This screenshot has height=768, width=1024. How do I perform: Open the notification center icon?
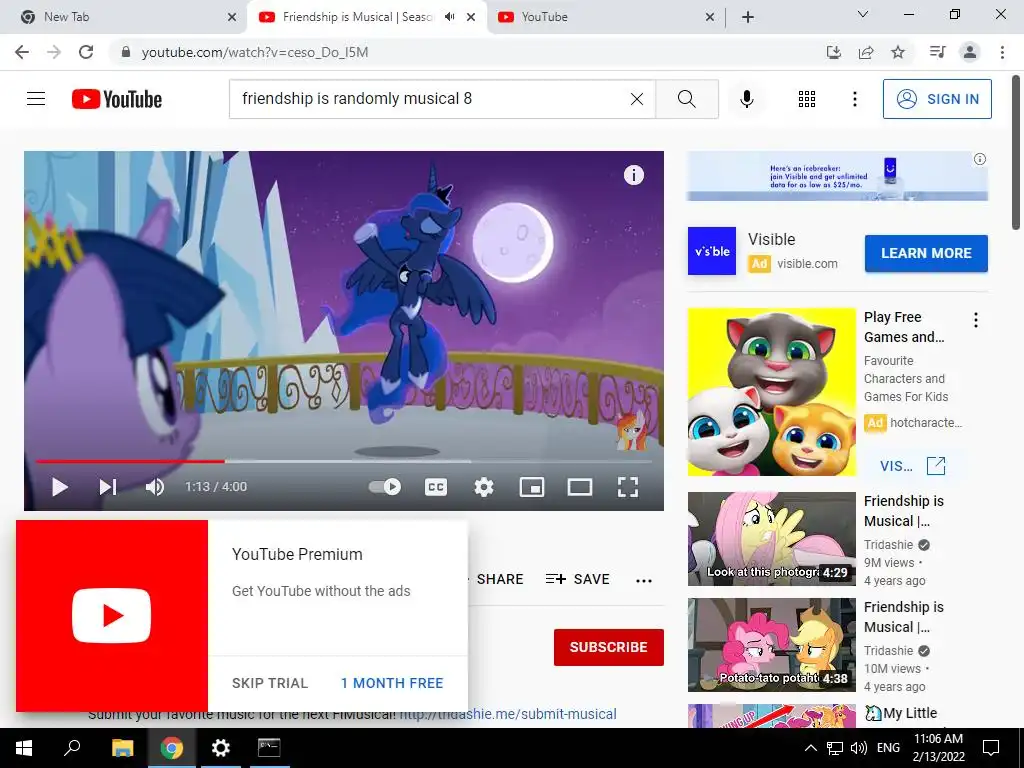991,748
